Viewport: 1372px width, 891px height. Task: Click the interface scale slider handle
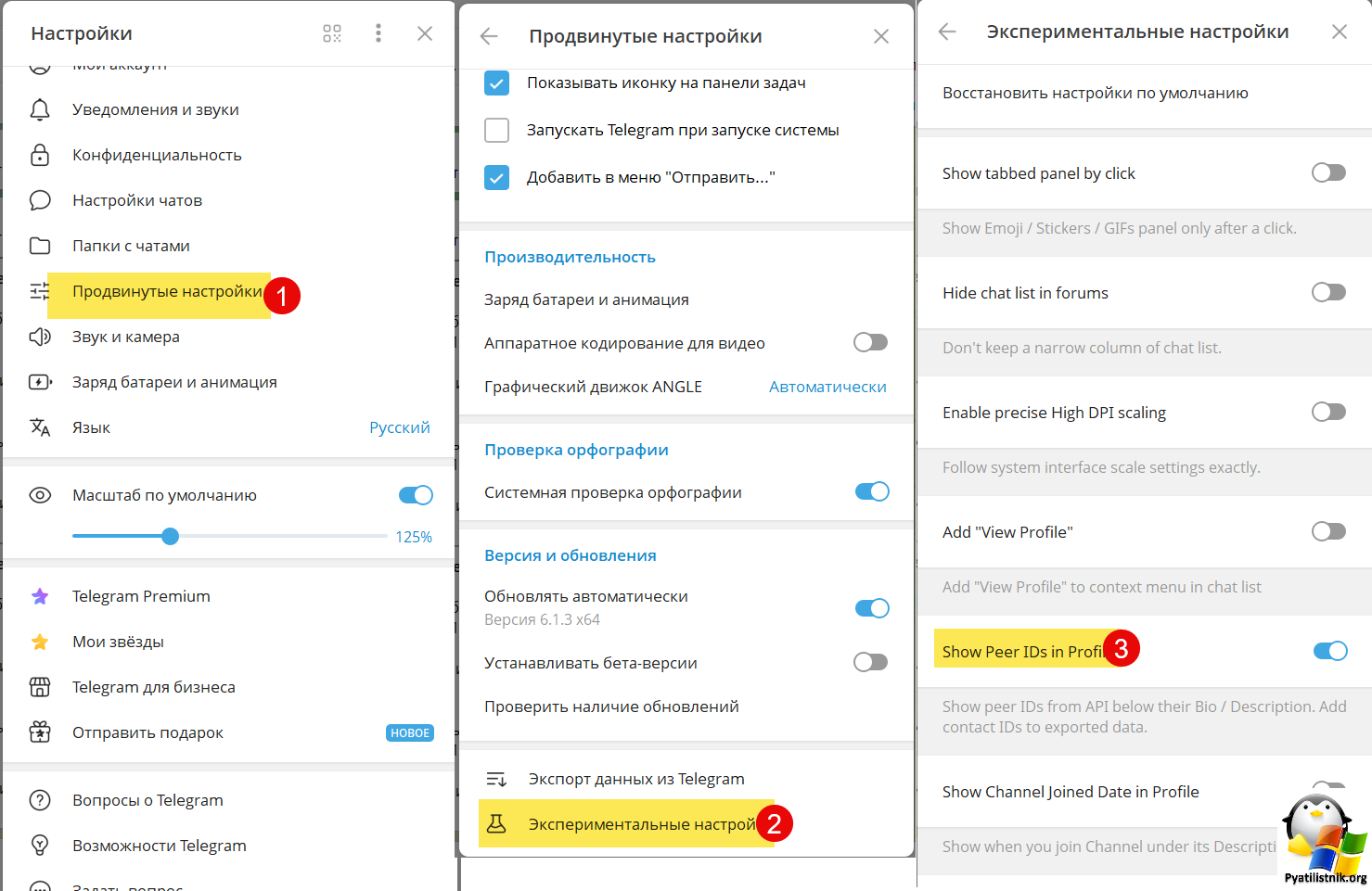tap(170, 536)
